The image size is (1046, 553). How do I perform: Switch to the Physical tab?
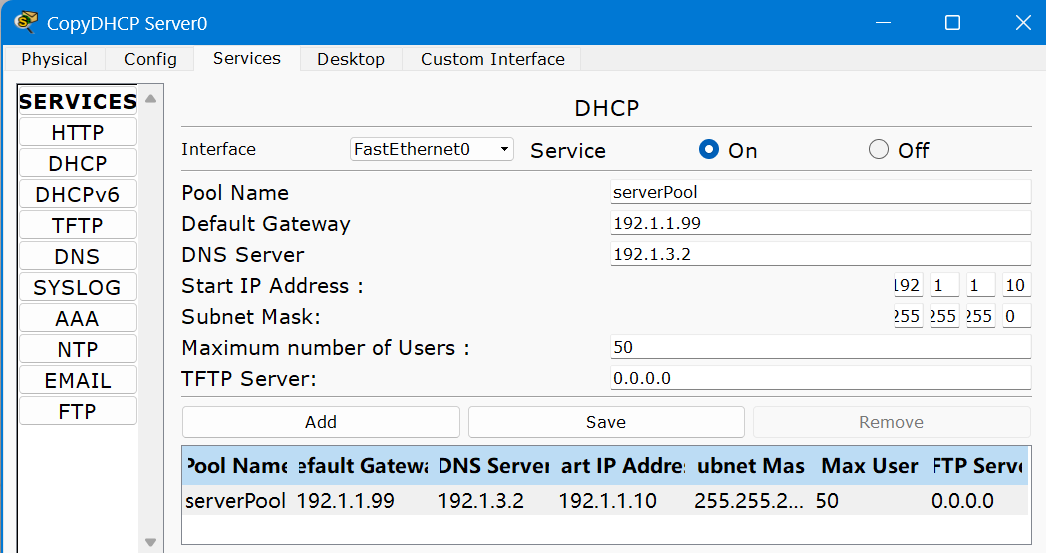pyautogui.click(x=54, y=59)
